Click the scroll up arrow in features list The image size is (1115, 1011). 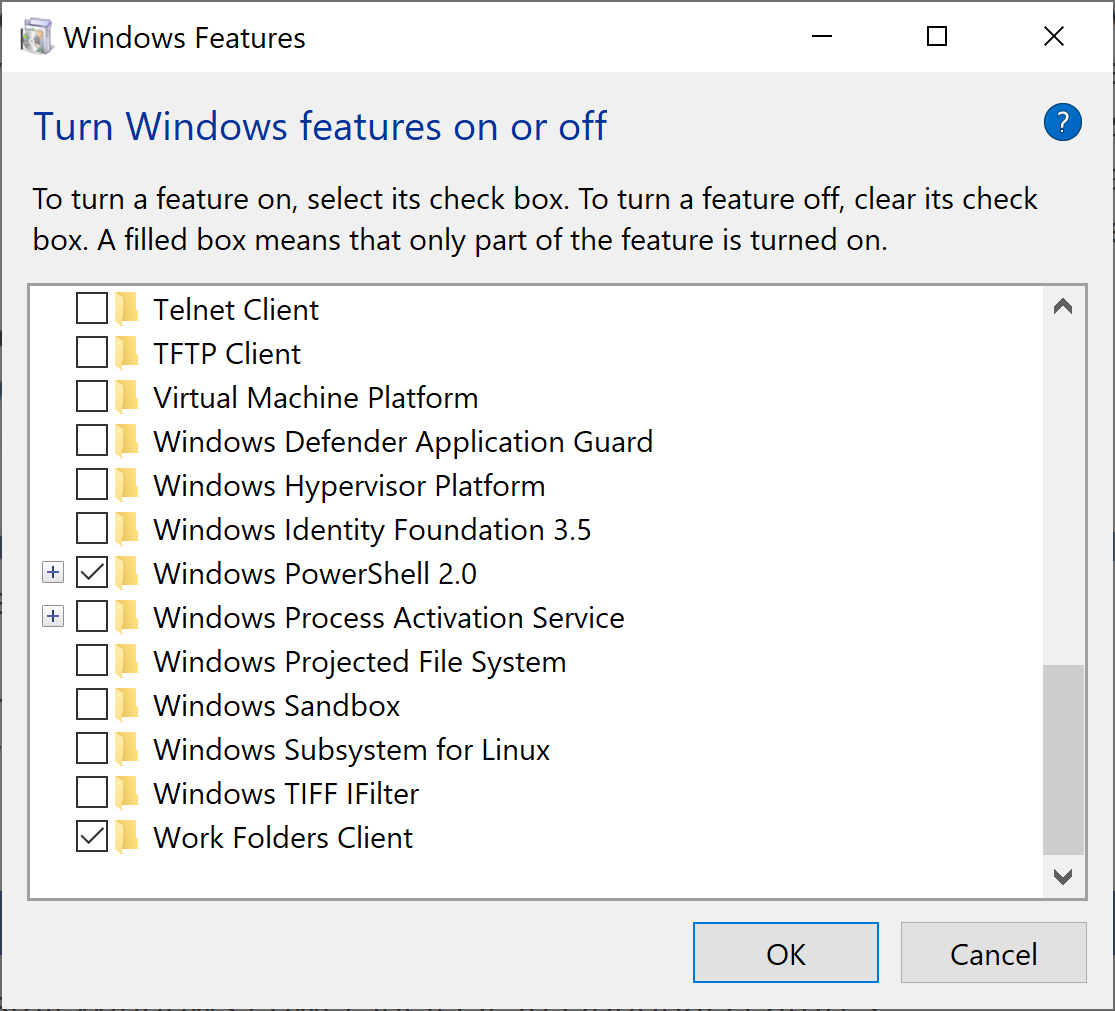click(x=1063, y=307)
